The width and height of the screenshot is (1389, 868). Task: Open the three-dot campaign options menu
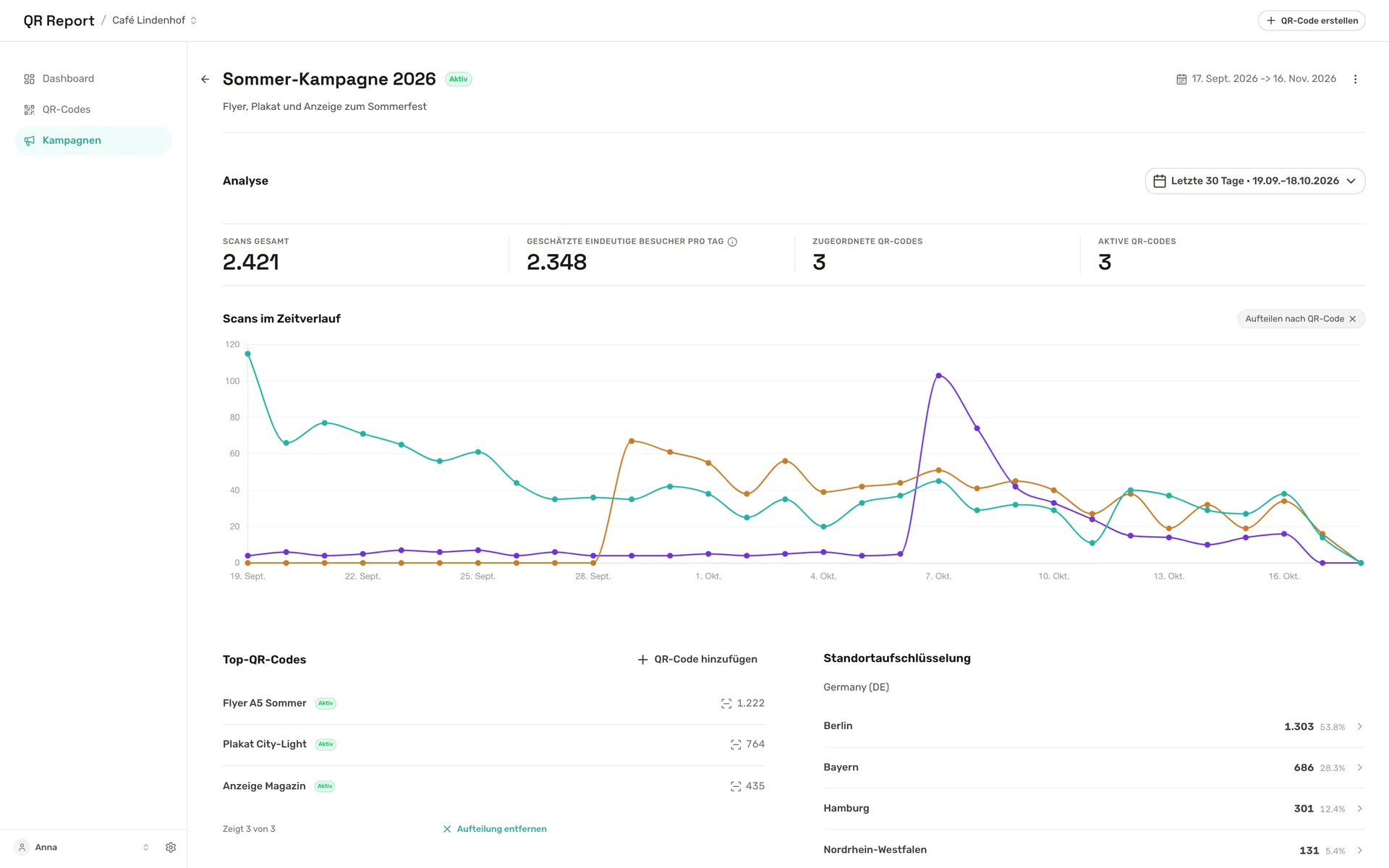(x=1355, y=80)
